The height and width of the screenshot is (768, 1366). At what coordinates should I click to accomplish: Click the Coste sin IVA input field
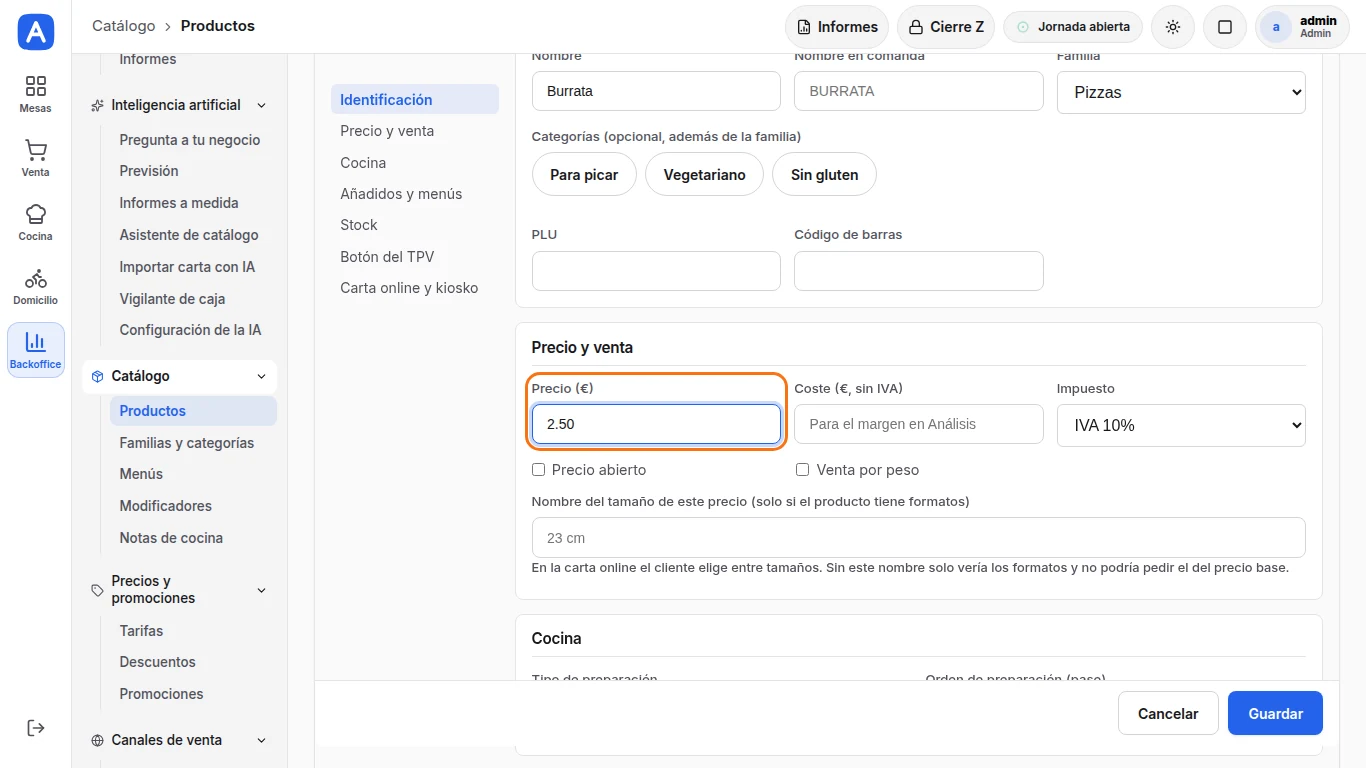point(919,424)
